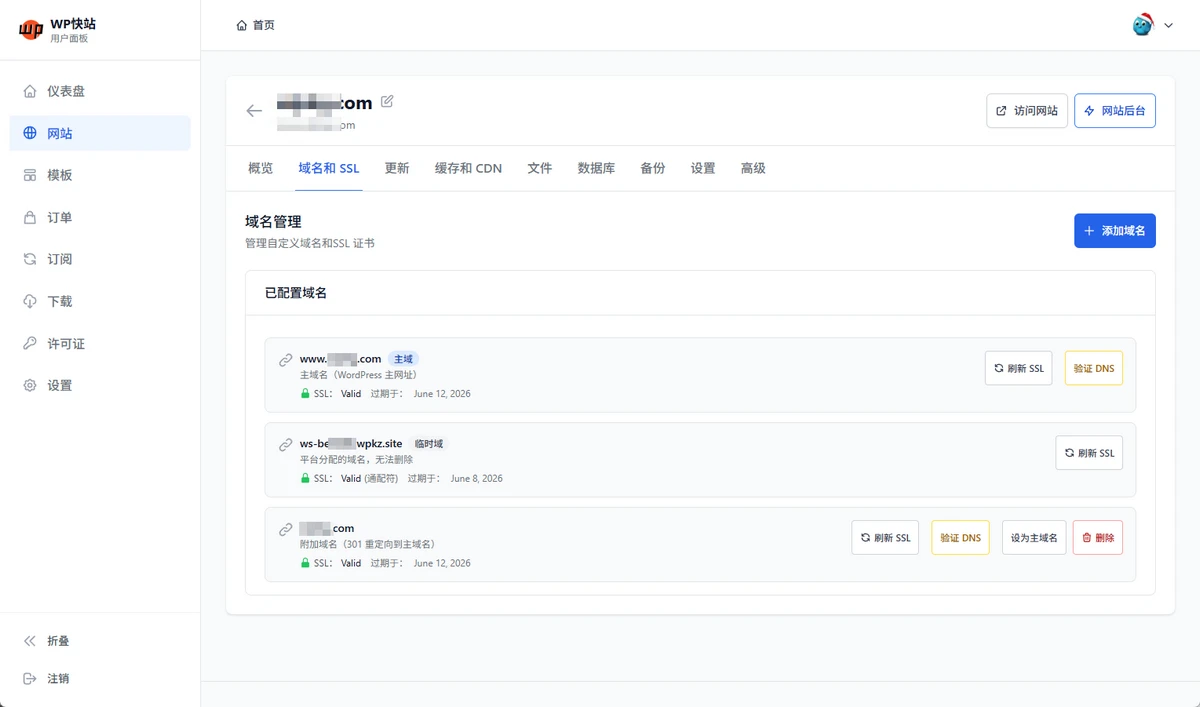This screenshot has height=707, width=1200.
Task: Go to 订阅 in the sidebar
Action: tap(60, 259)
